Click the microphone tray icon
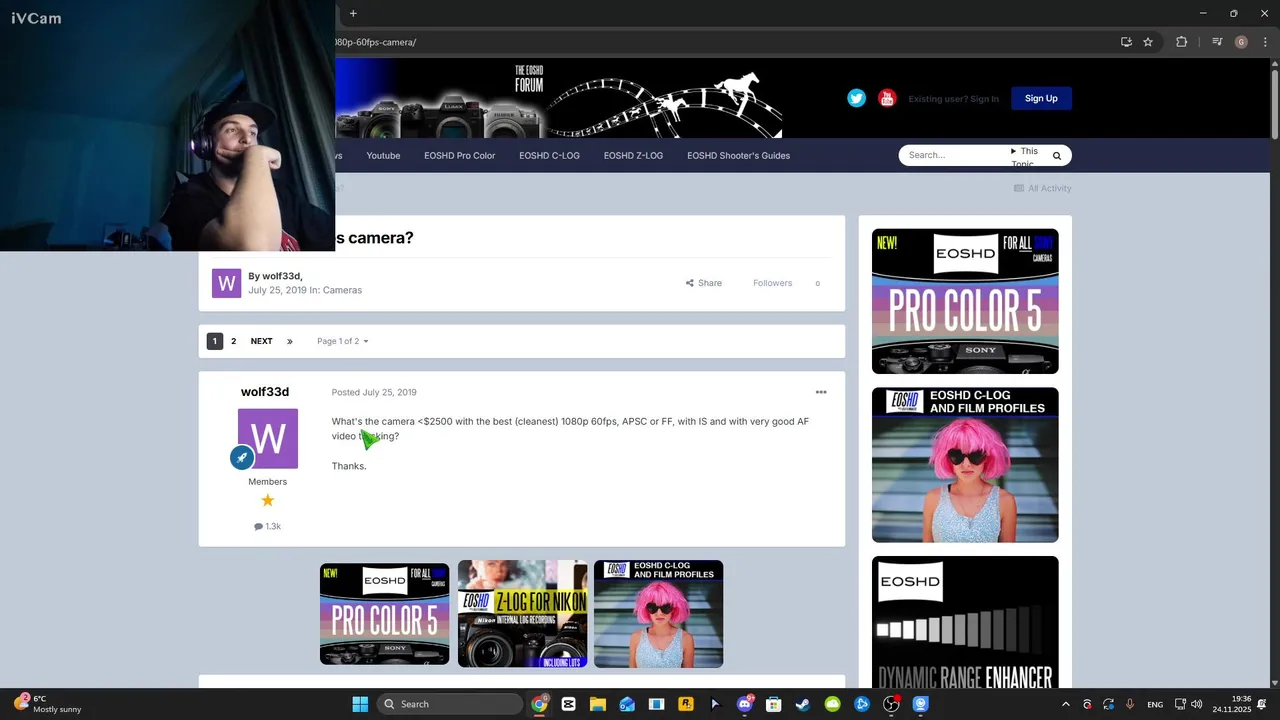This screenshot has height=720, width=1280. click(x=1130, y=704)
